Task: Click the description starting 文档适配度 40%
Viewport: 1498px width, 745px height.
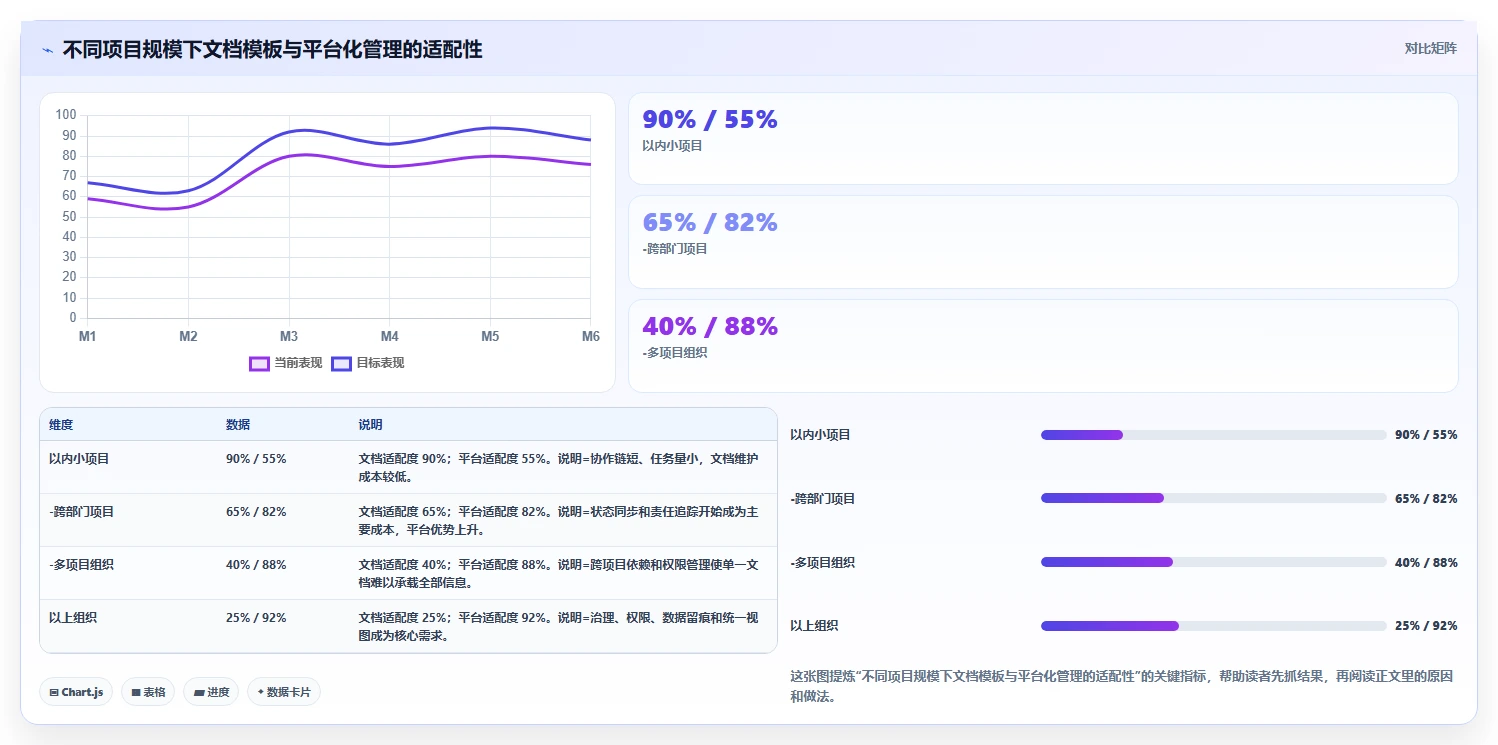Action: (x=558, y=573)
